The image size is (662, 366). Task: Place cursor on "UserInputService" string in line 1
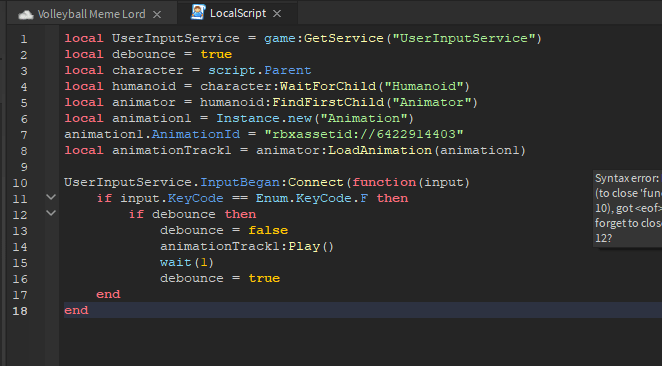pos(464,38)
